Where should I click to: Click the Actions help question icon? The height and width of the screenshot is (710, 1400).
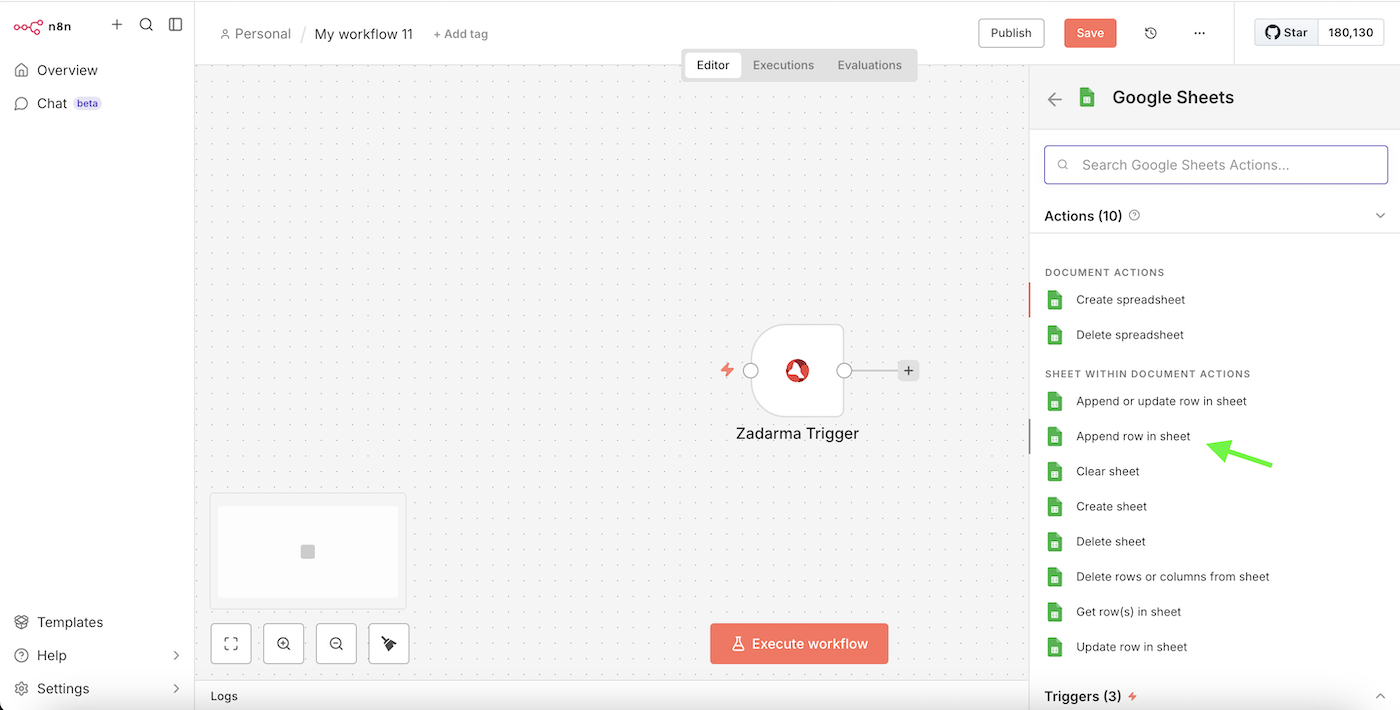1134,215
